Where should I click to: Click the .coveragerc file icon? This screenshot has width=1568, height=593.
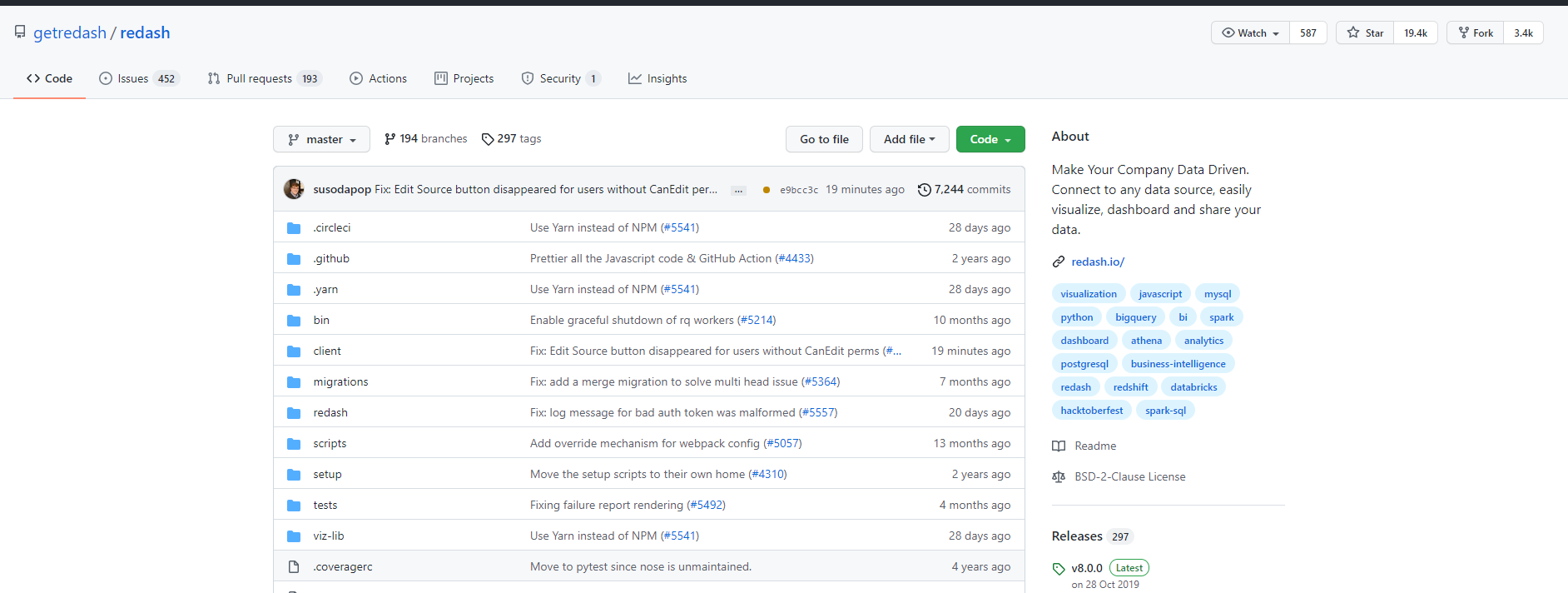(294, 567)
